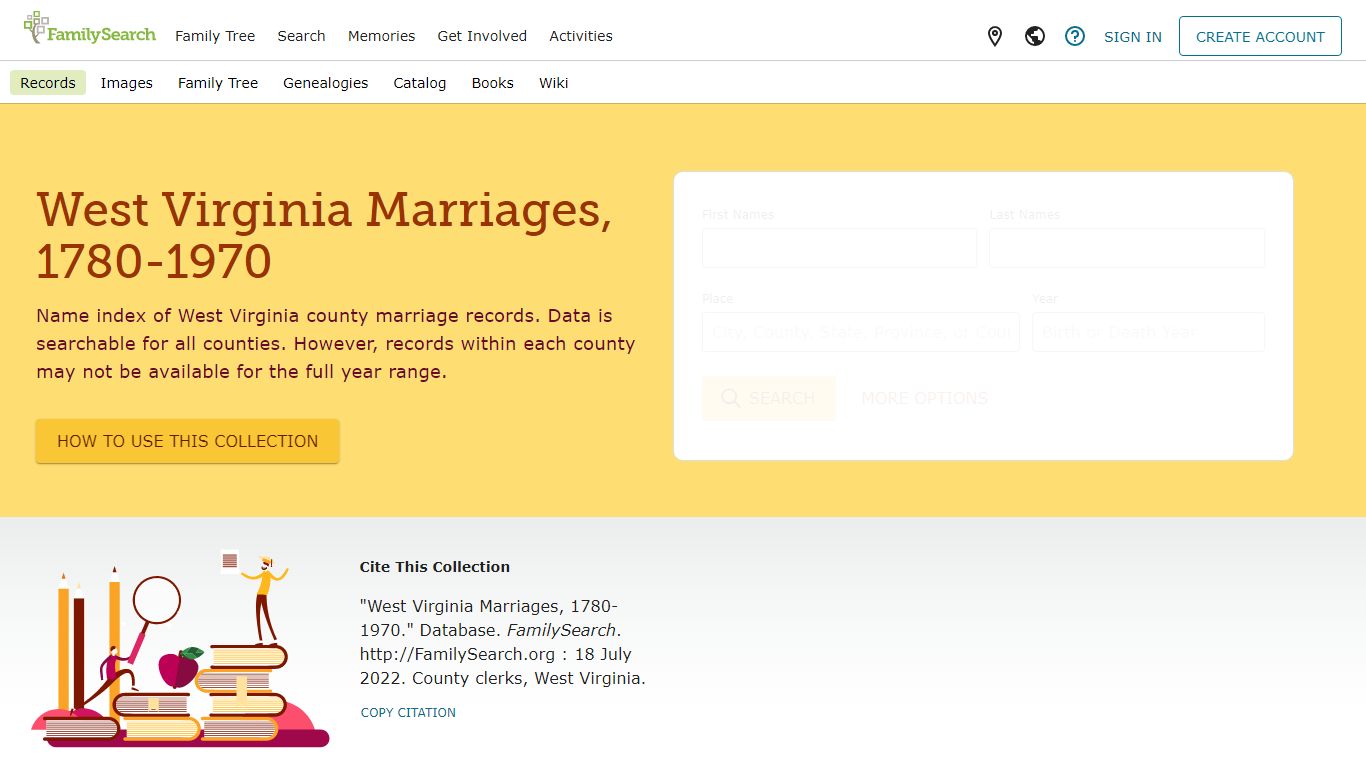
Task: Click How To Use This Collection
Action: click(188, 441)
